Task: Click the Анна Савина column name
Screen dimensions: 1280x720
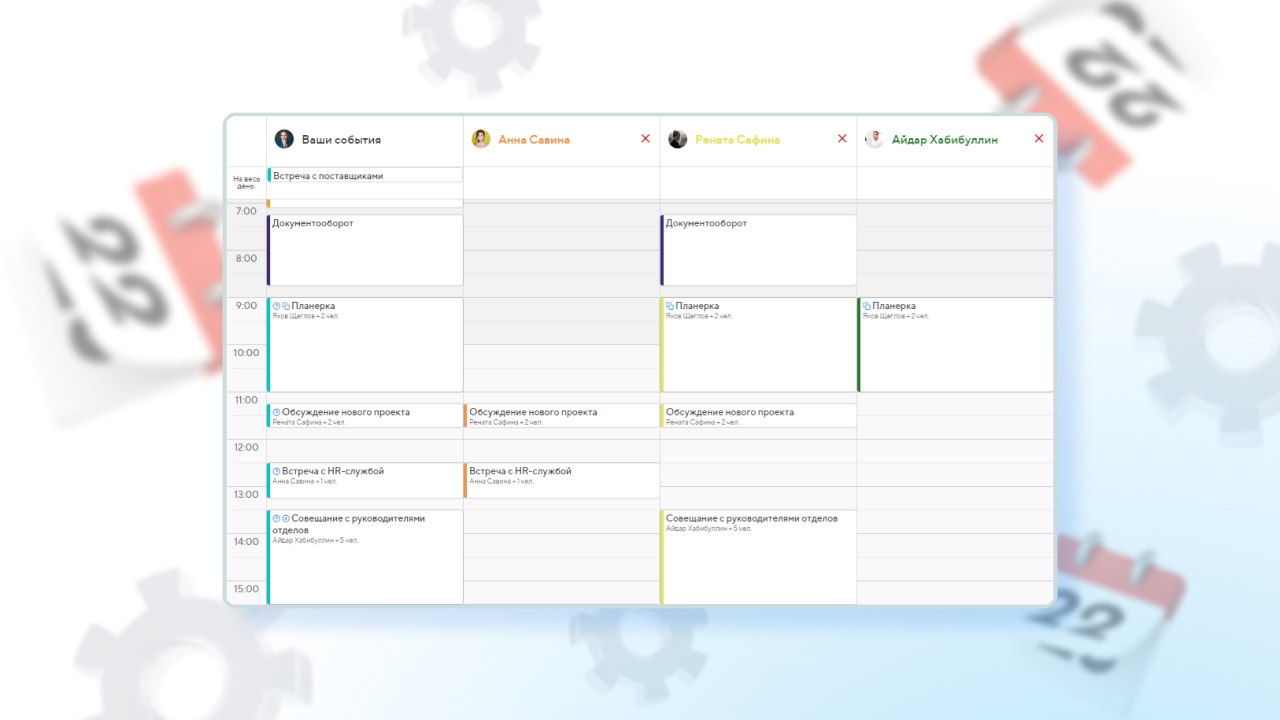Action: 534,140
